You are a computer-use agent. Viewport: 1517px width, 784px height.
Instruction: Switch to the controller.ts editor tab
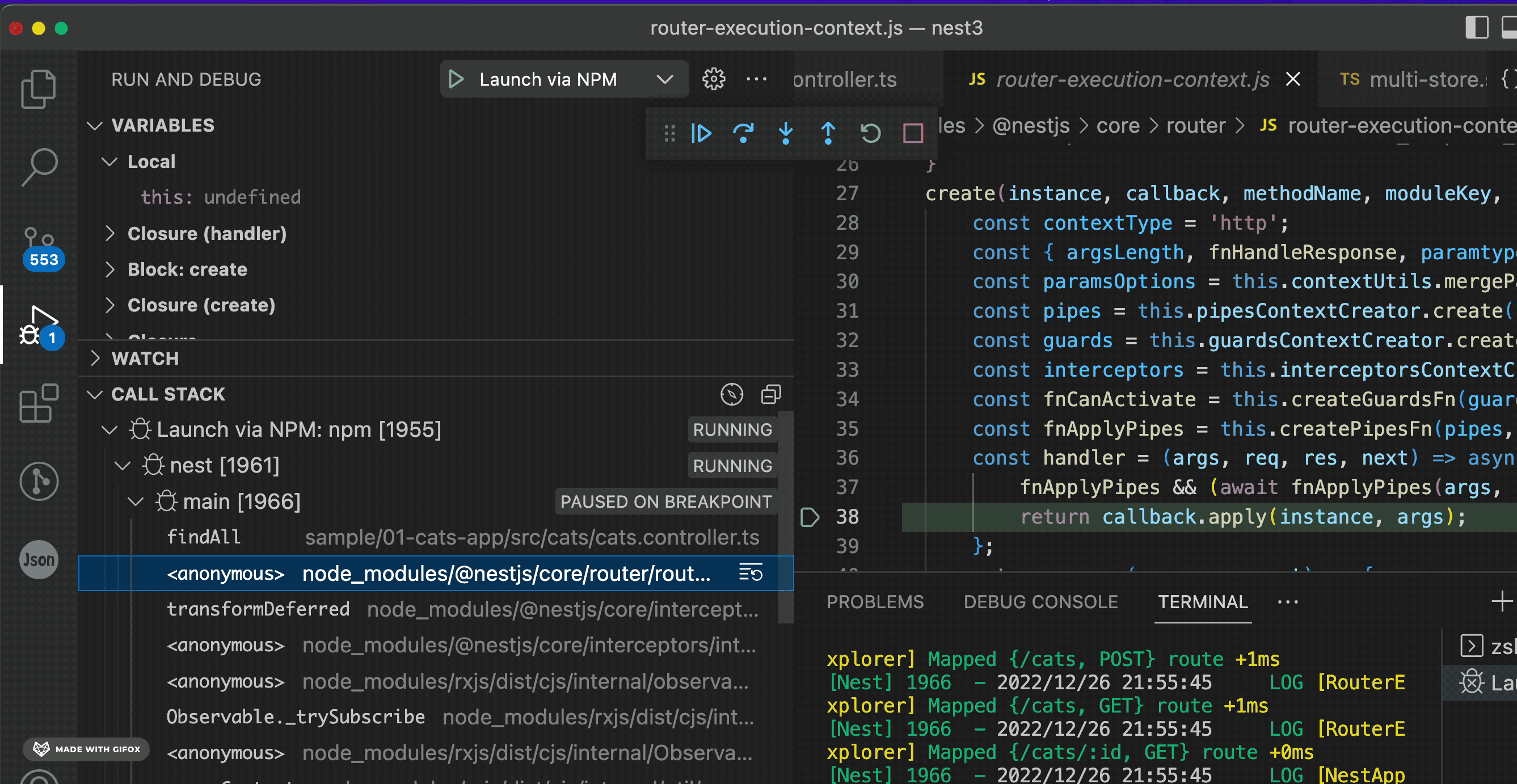click(869, 79)
